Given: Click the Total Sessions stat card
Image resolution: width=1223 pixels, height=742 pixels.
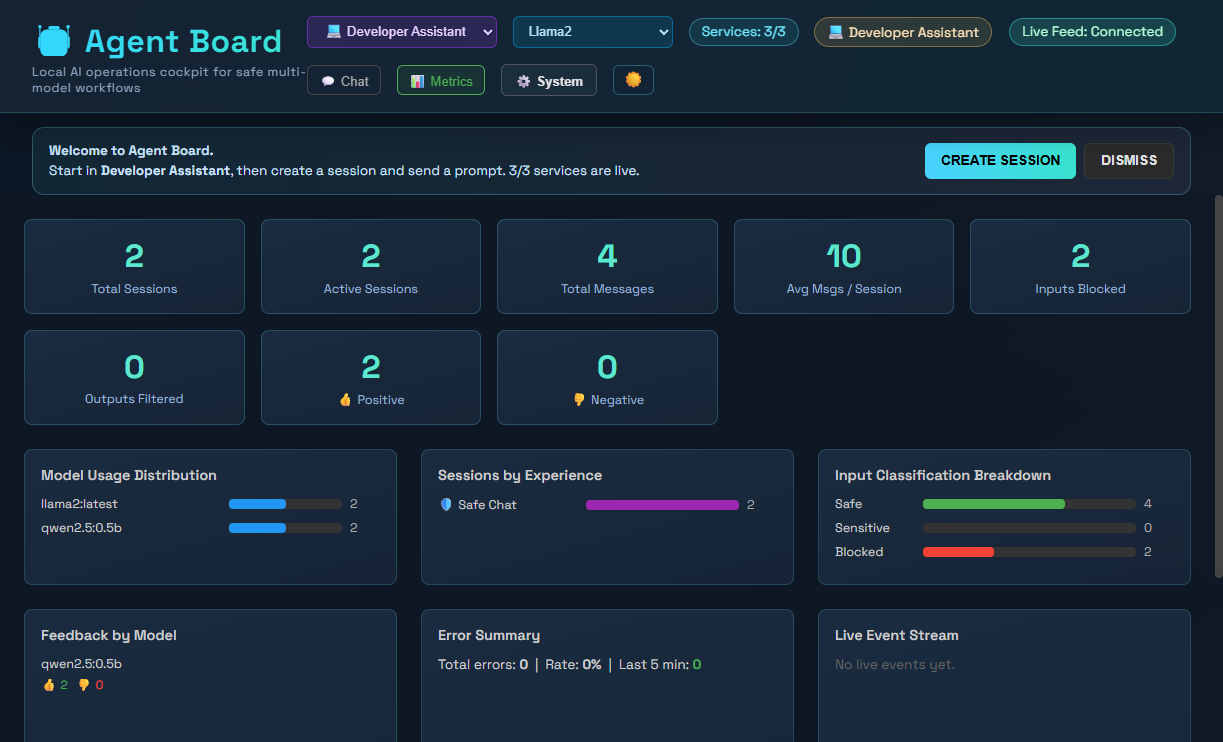Looking at the screenshot, I should coord(134,267).
